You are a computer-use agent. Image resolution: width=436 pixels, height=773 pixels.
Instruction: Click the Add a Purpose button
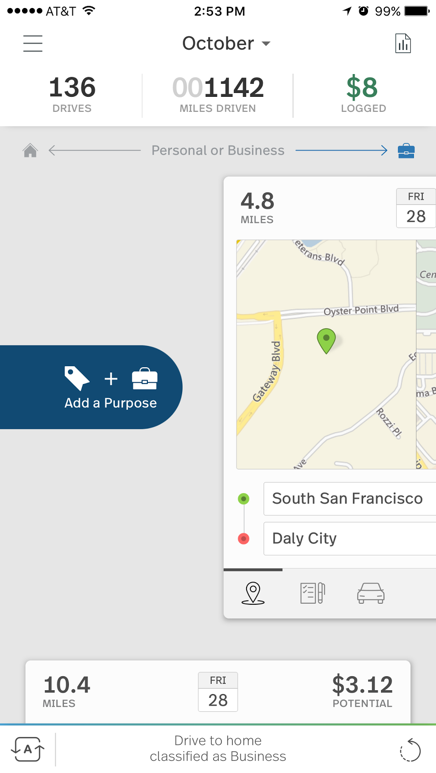coord(91,387)
